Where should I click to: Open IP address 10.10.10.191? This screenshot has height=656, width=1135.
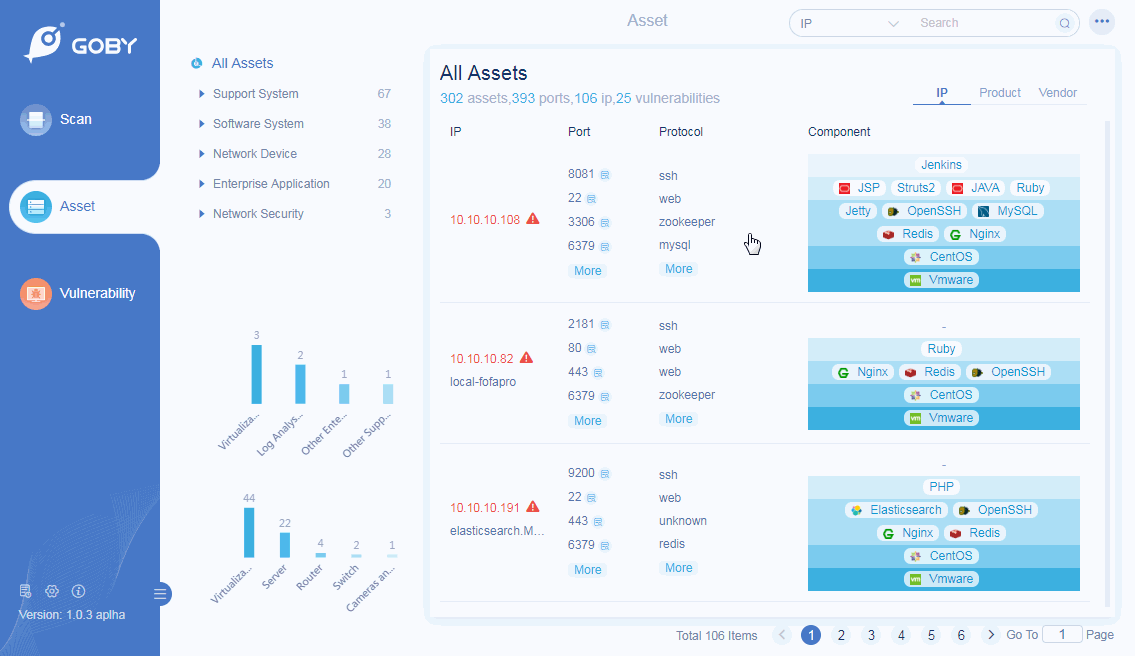coord(485,508)
